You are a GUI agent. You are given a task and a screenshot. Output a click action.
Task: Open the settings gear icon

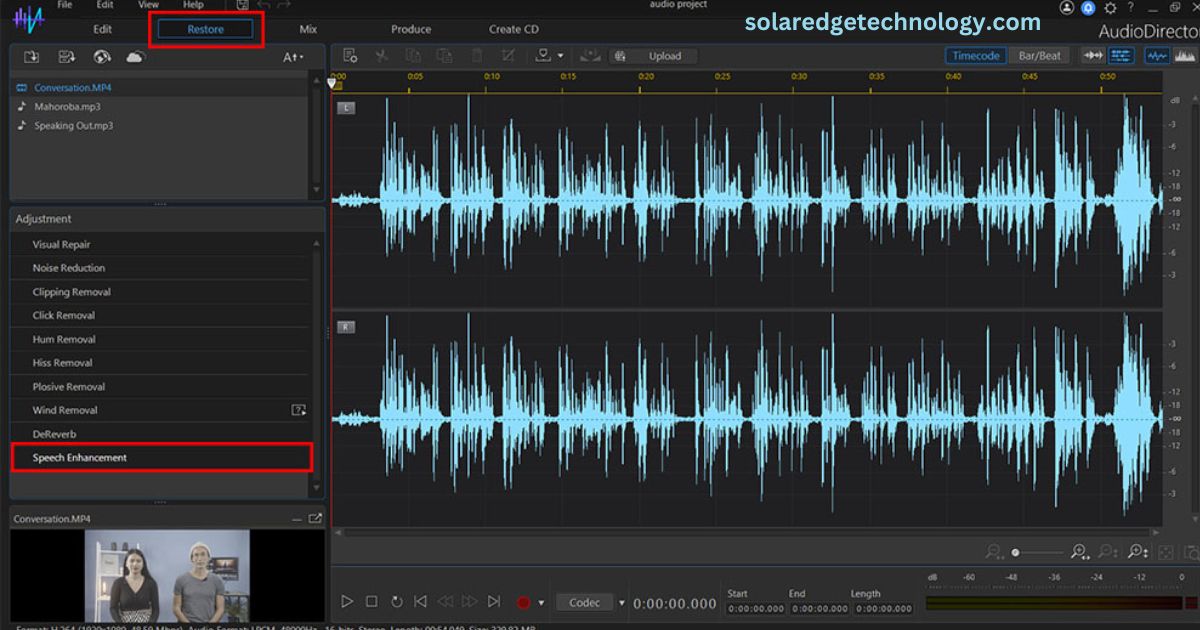pos(1110,7)
